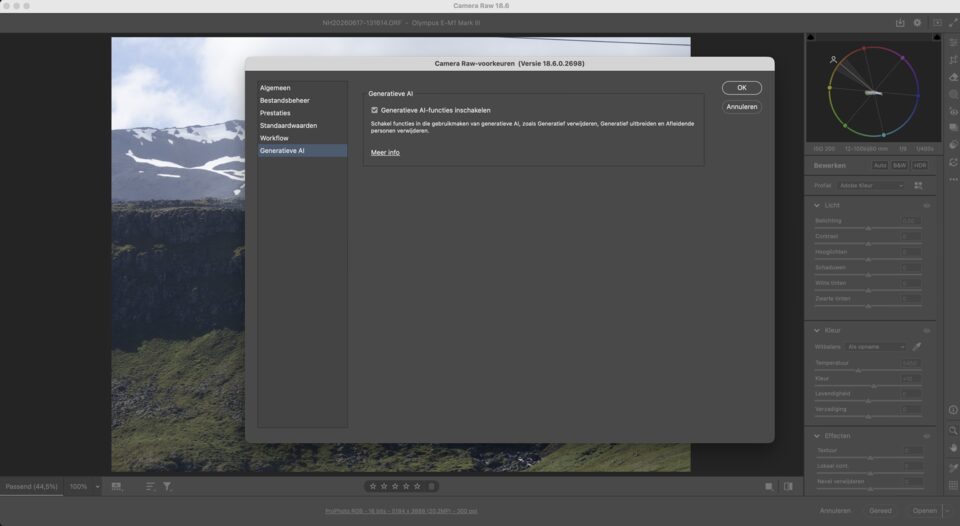Click the Belichting value field

(x=911, y=220)
